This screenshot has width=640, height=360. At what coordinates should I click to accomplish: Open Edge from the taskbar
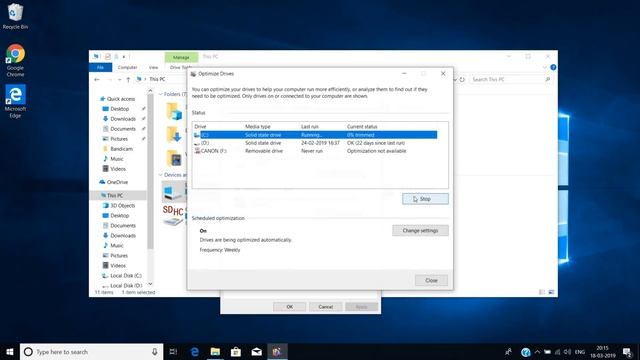tap(195, 351)
